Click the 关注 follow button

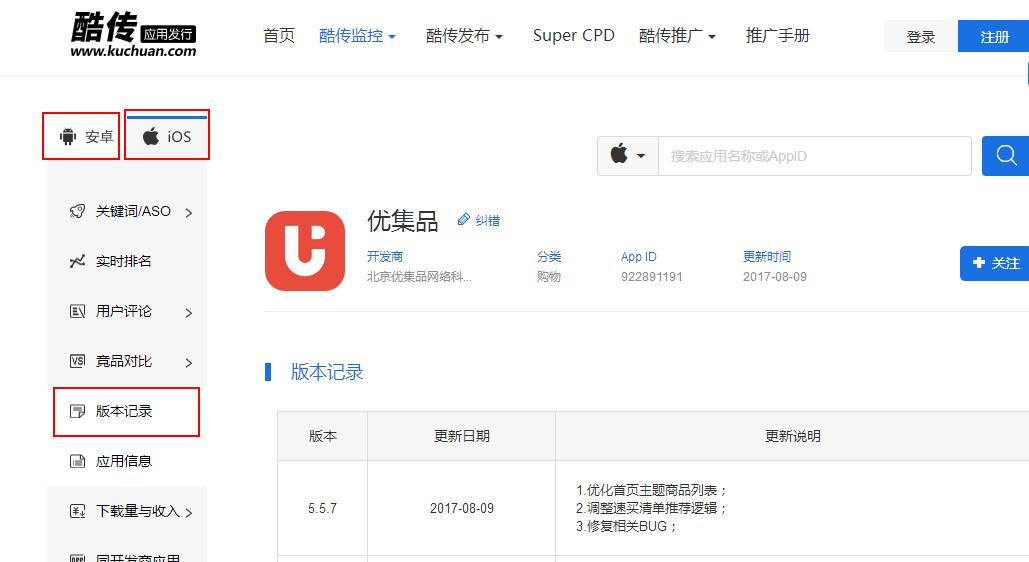[x=994, y=263]
